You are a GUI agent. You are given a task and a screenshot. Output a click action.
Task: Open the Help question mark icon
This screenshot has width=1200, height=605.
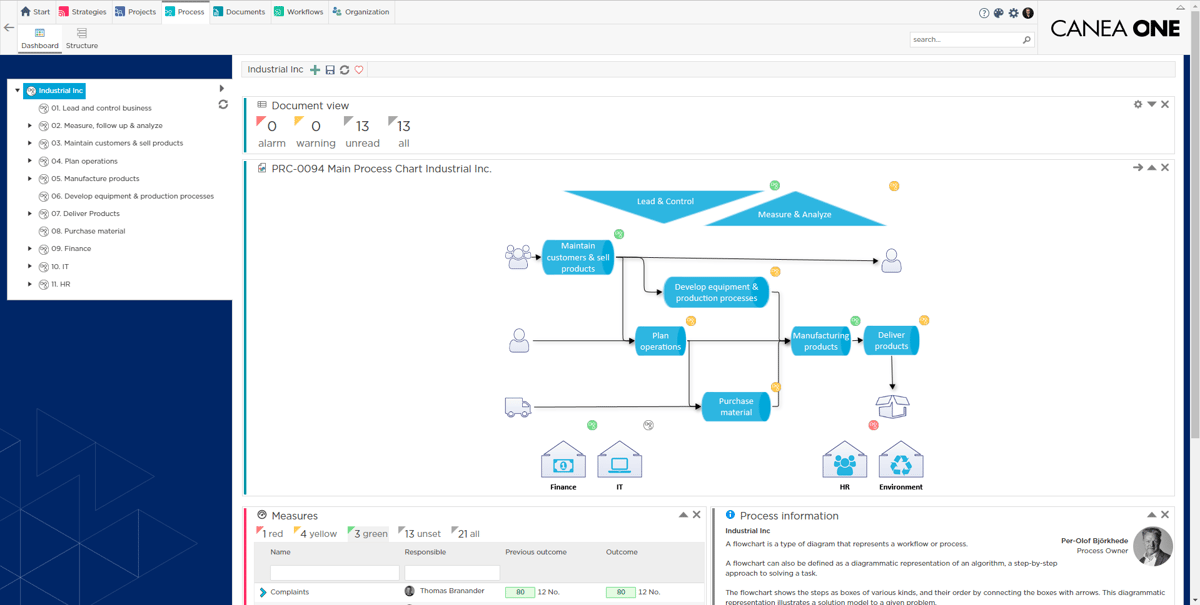[983, 13]
